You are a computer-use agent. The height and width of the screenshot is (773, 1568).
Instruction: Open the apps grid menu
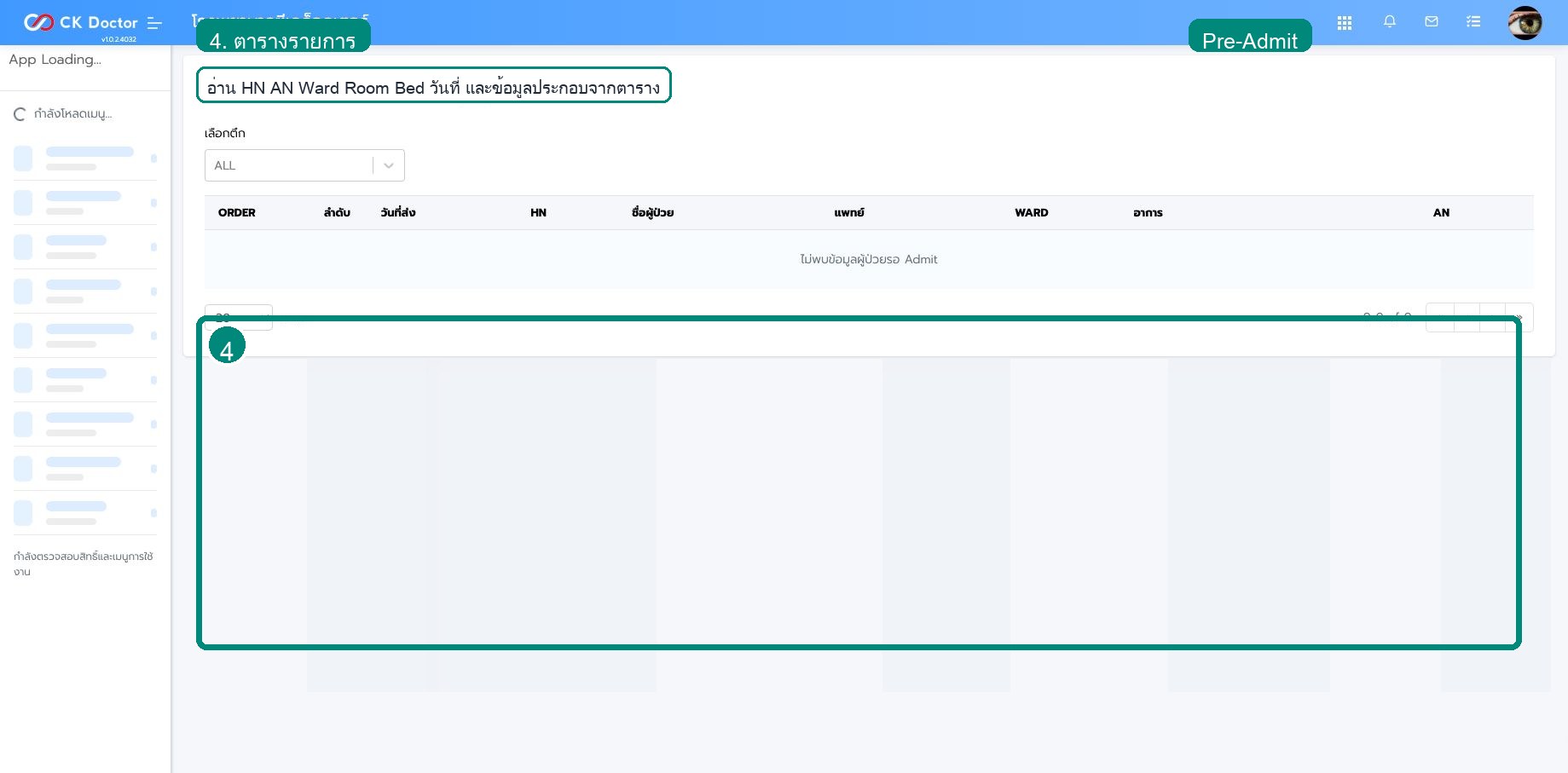tap(1345, 23)
